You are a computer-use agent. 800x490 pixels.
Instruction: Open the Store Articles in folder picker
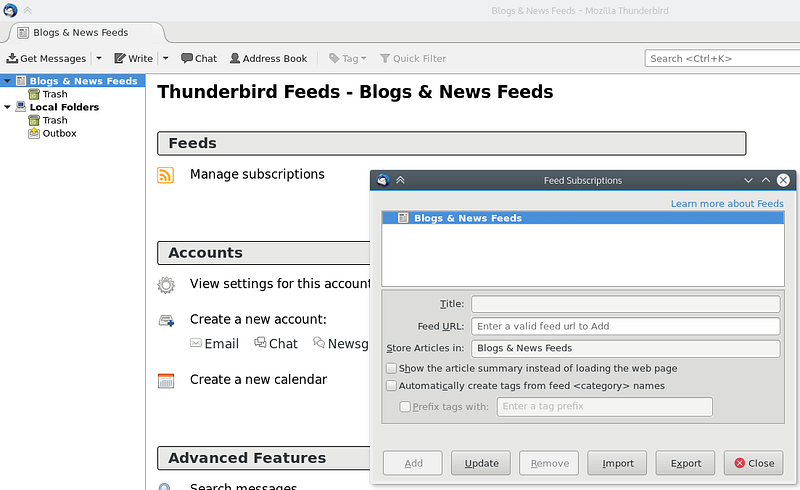(x=626, y=348)
